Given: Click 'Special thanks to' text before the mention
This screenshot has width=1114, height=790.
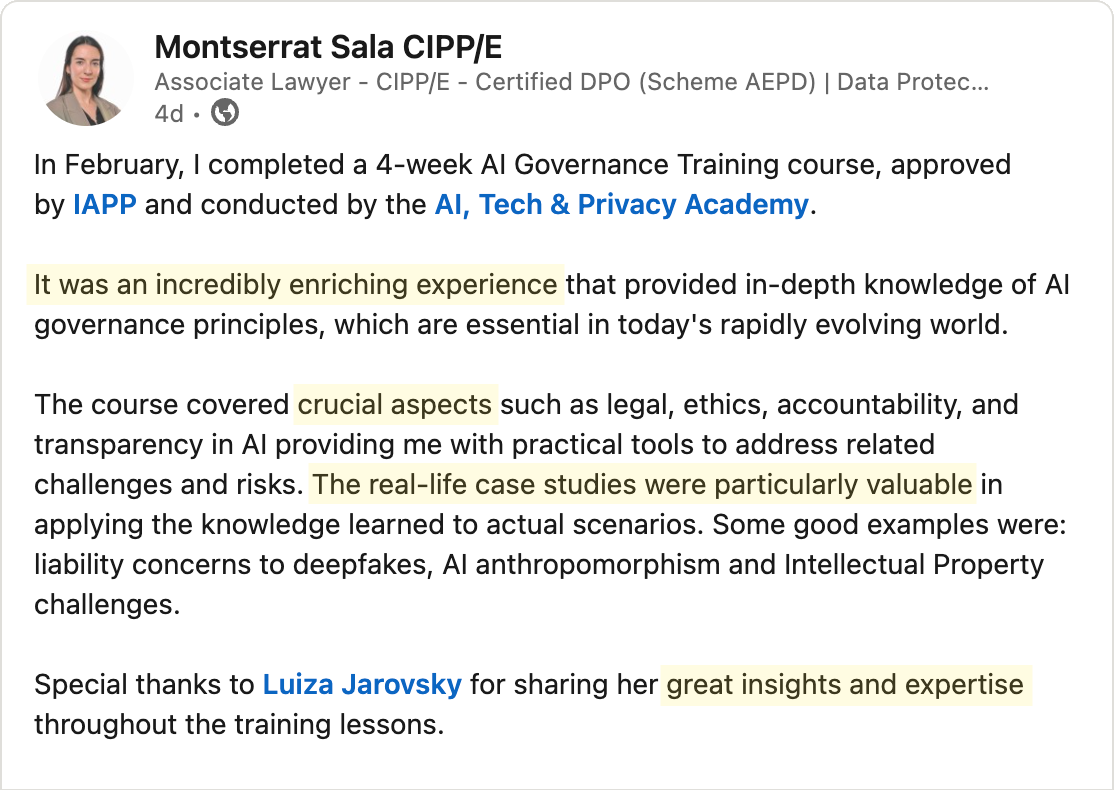Looking at the screenshot, I should pyautogui.click(x=144, y=685).
